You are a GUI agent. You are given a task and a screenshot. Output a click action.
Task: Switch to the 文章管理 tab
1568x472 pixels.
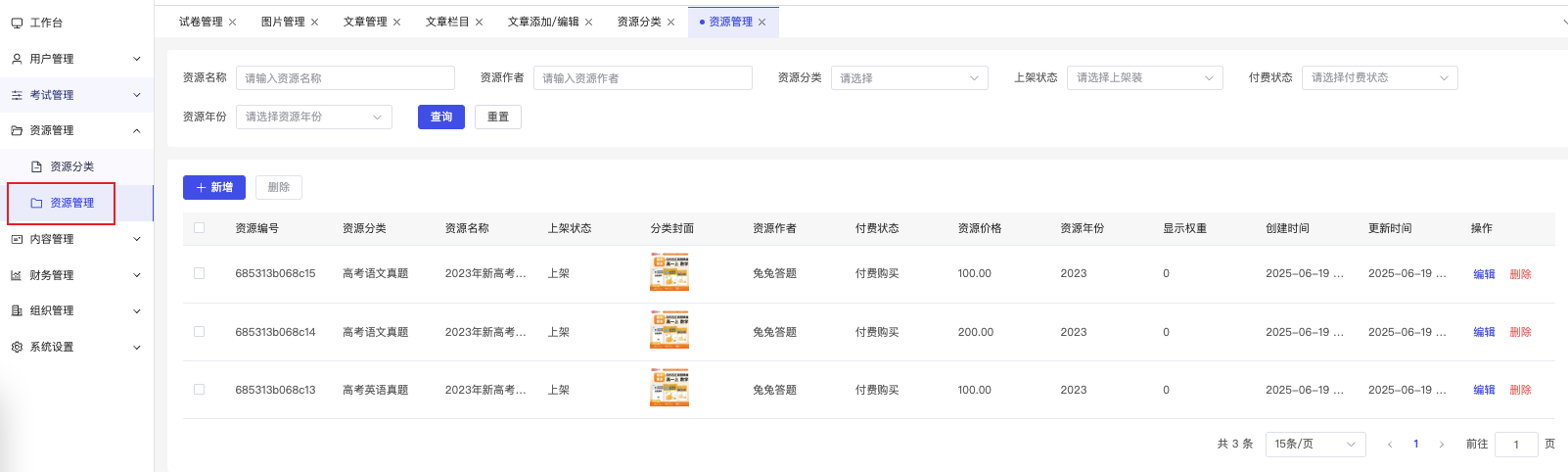[365, 22]
